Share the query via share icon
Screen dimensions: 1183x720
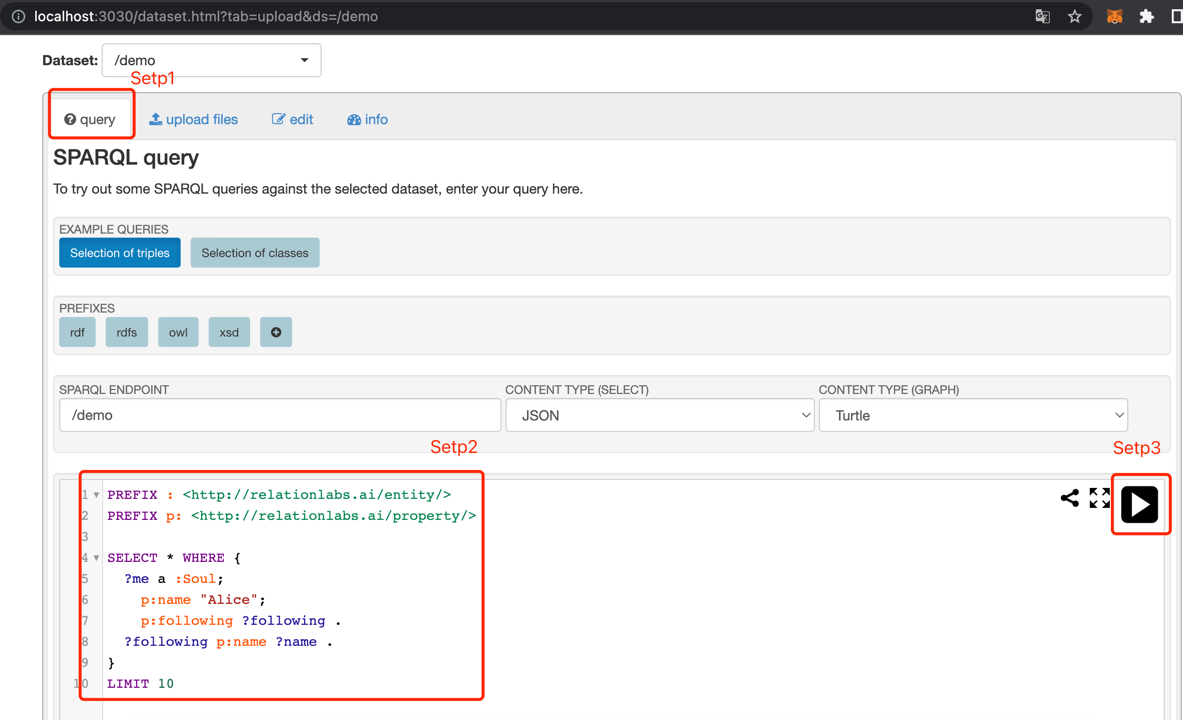1069,498
